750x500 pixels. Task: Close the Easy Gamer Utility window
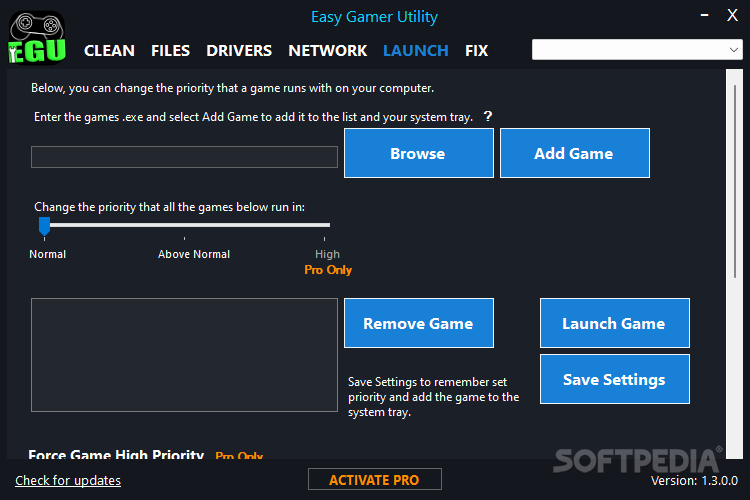coord(732,15)
